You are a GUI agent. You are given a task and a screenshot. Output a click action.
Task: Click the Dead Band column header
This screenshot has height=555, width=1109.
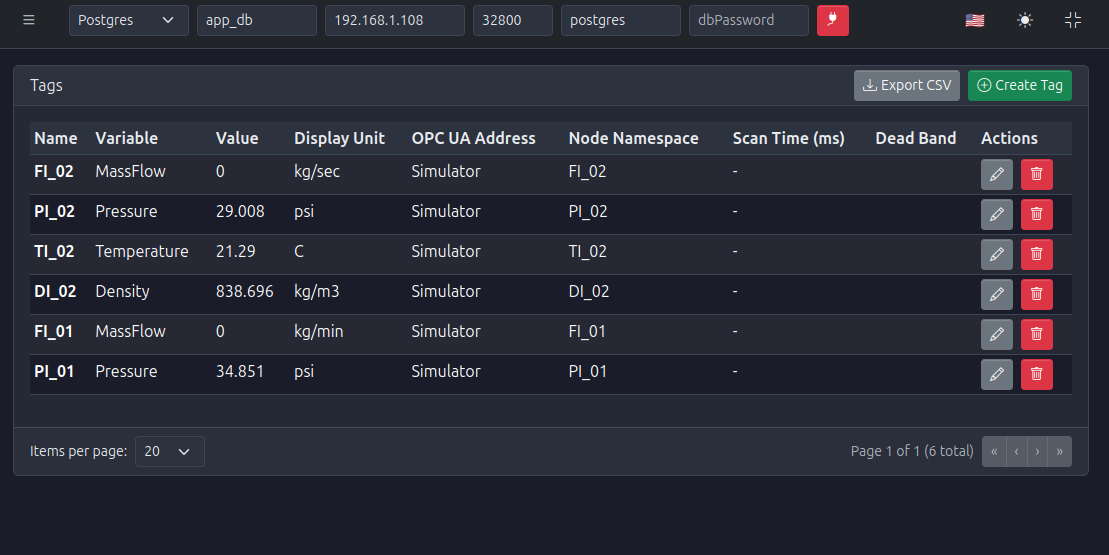[x=916, y=139]
